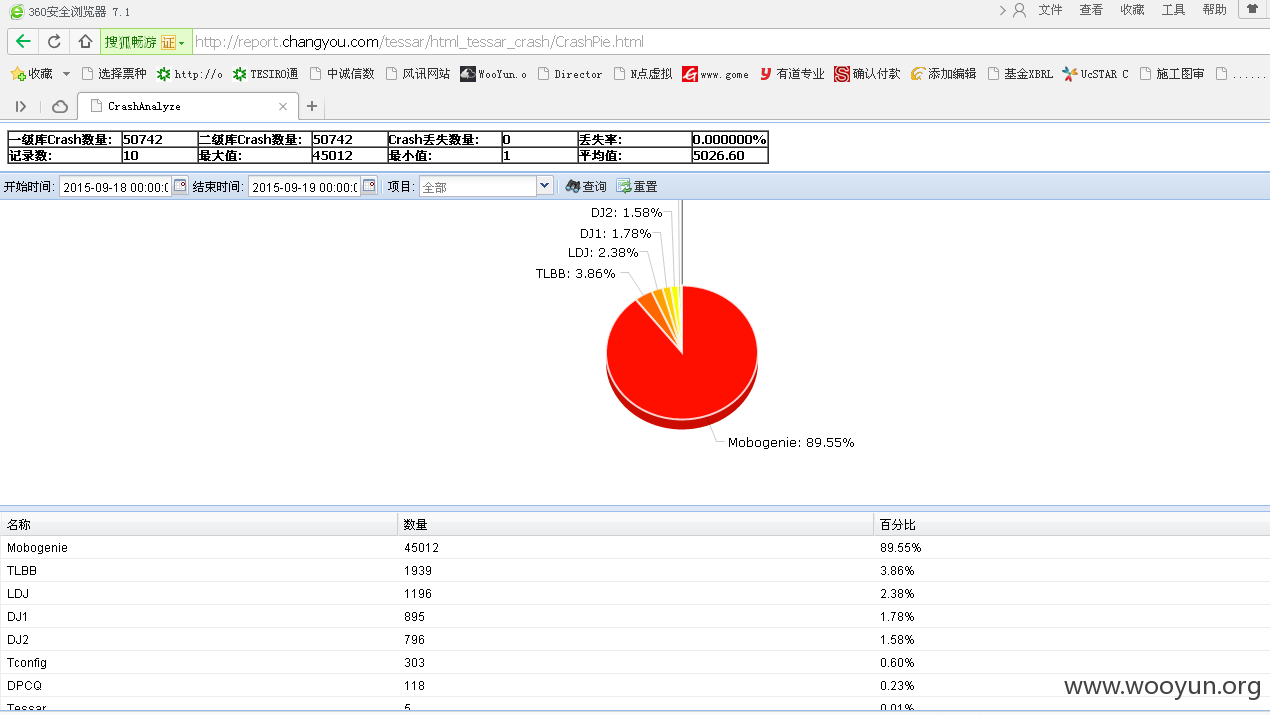Click the skin shirt icon
1270x715 pixels.
pyautogui.click(x=1251, y=9)
